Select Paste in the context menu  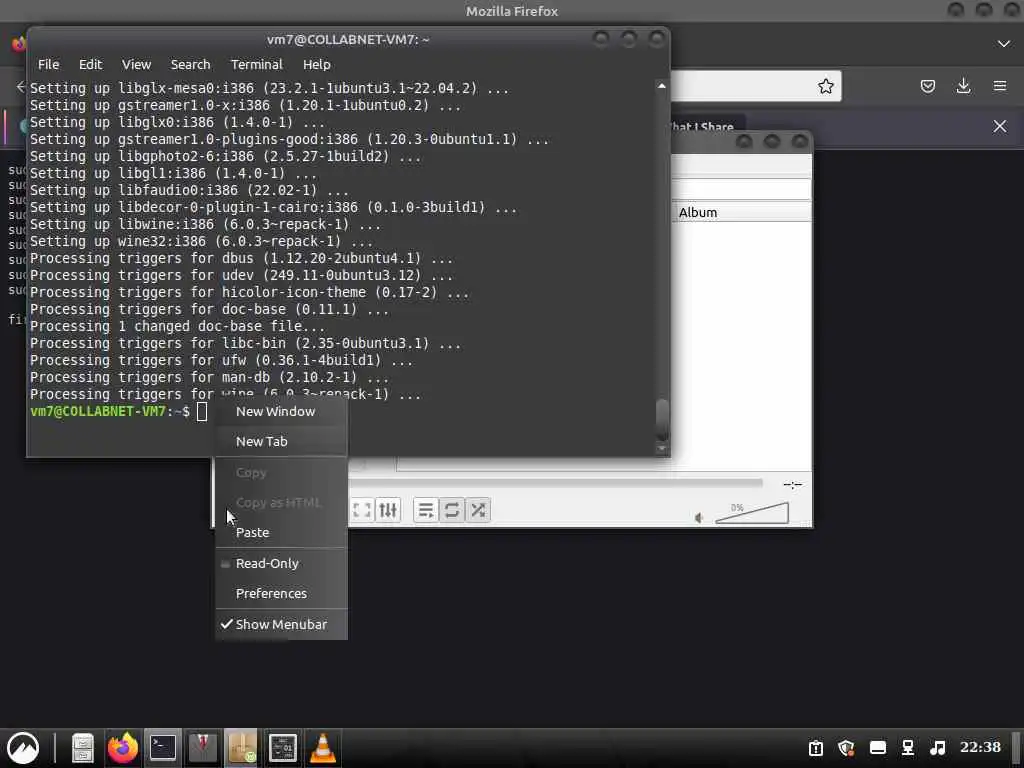[x=281, y=532]
